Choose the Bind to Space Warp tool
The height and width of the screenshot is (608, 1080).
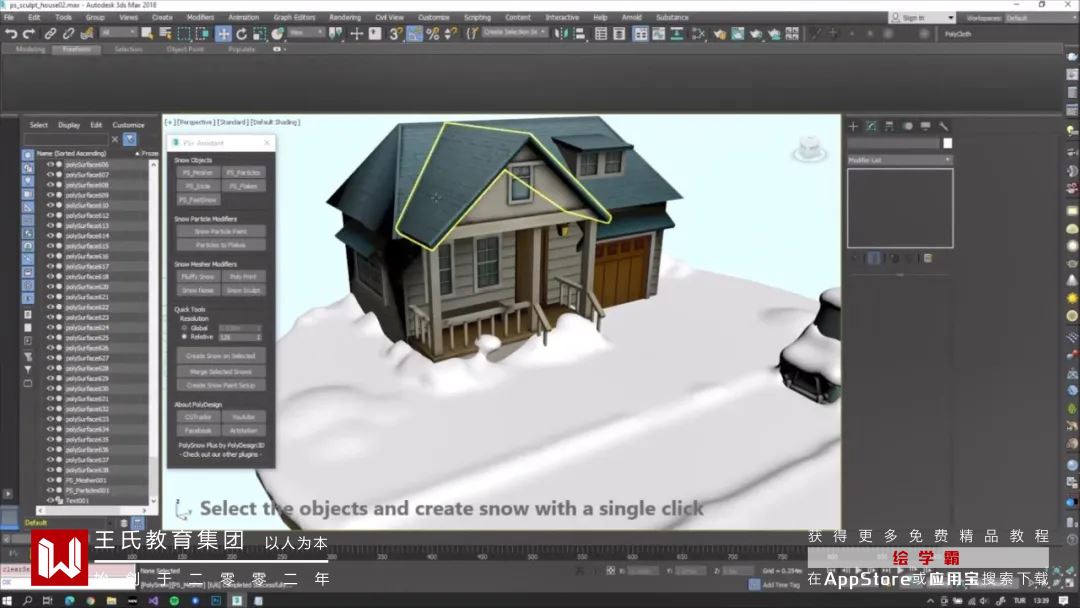87,33
